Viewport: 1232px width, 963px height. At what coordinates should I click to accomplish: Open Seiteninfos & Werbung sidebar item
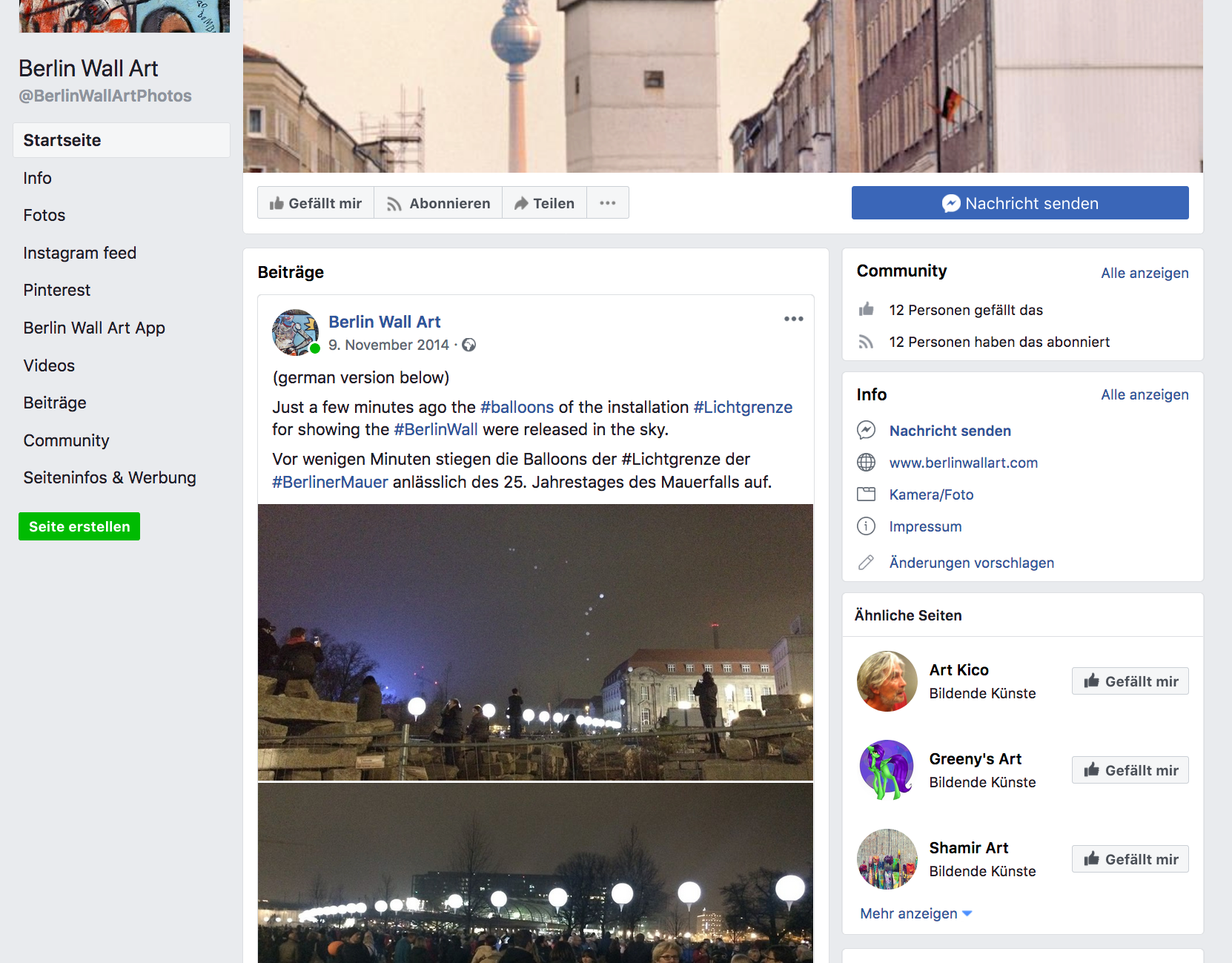110,477
